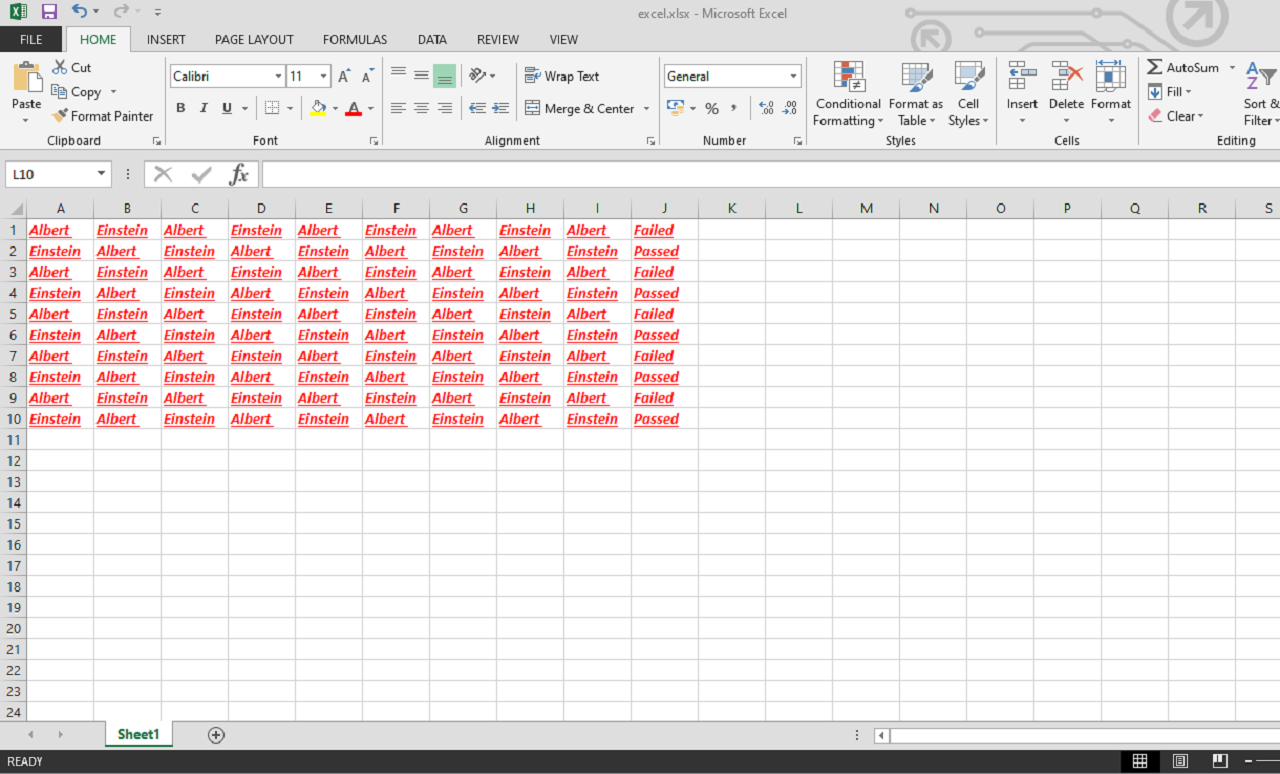The height and width of the screenshot is (774, 1280).
Task: Open the Format as Table gallery
Action: coord(916,94)
